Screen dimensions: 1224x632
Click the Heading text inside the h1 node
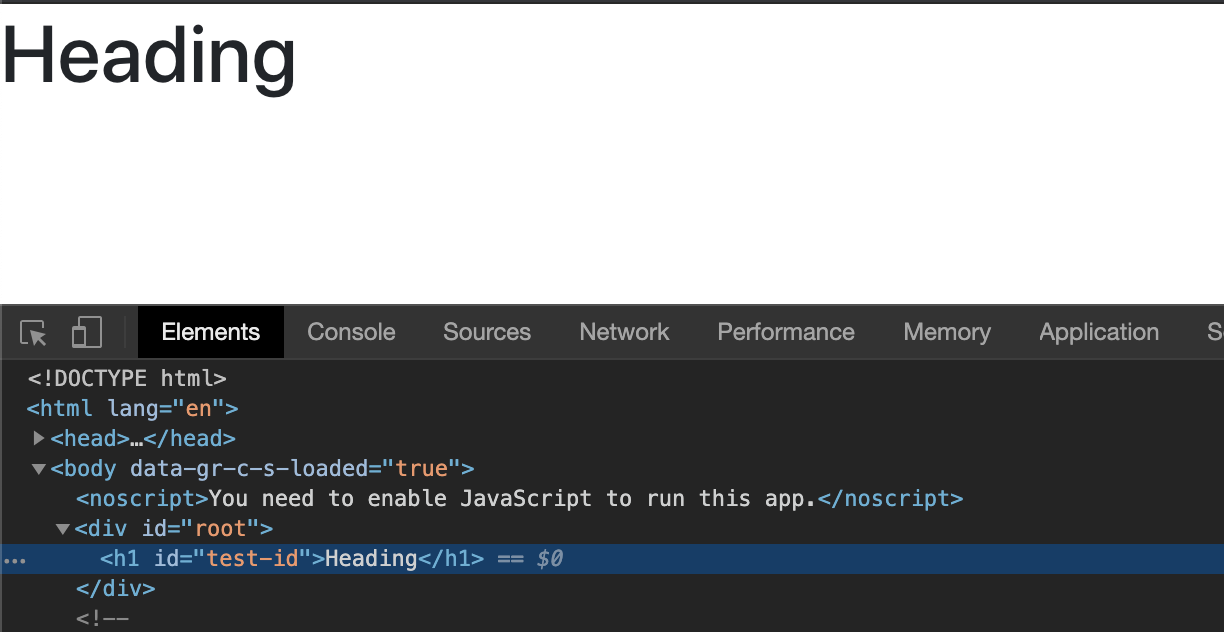(x=371, y=558)
